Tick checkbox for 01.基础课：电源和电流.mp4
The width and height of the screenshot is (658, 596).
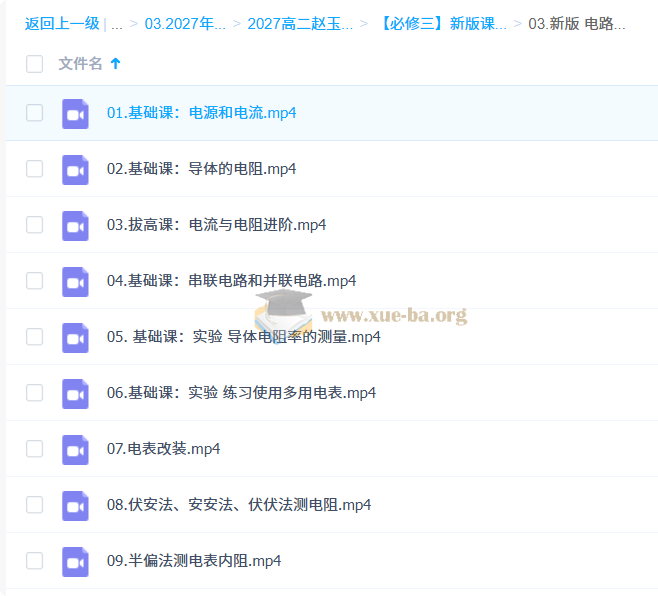34,113
